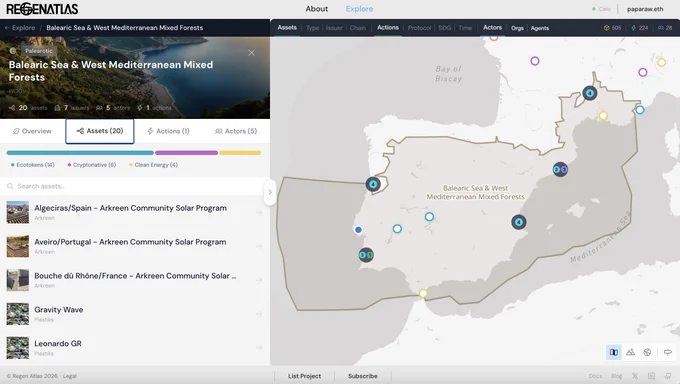
Task: Toggle the Assets map layer
Action: tap(287, 27)
